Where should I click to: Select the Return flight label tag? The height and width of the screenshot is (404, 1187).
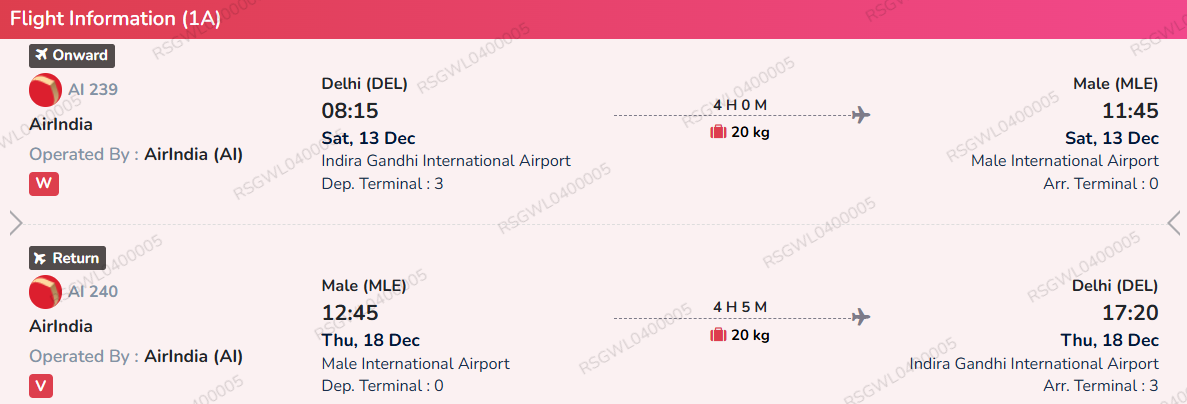pos(67,257)
